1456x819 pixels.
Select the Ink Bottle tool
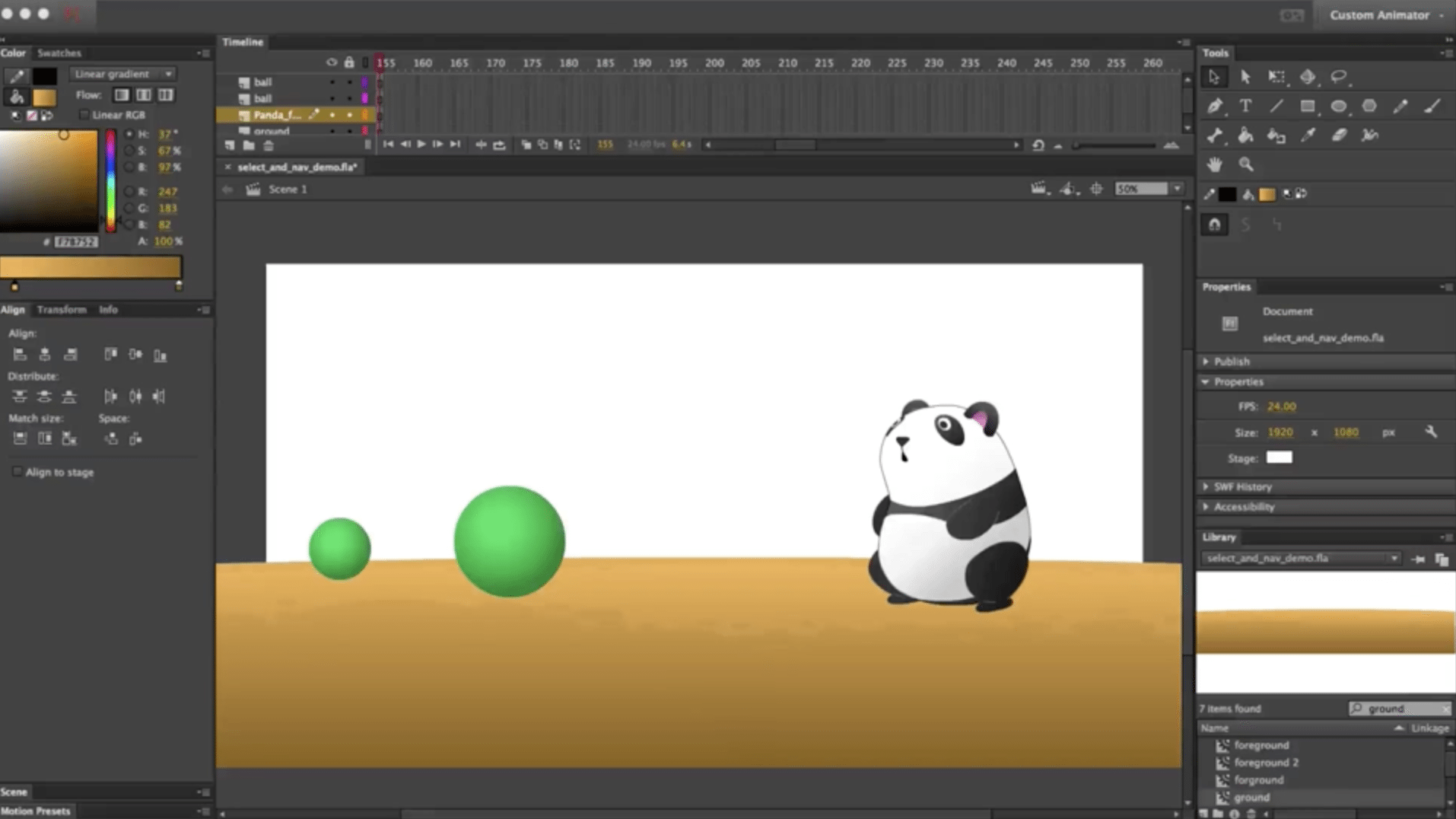(1276, 136)
